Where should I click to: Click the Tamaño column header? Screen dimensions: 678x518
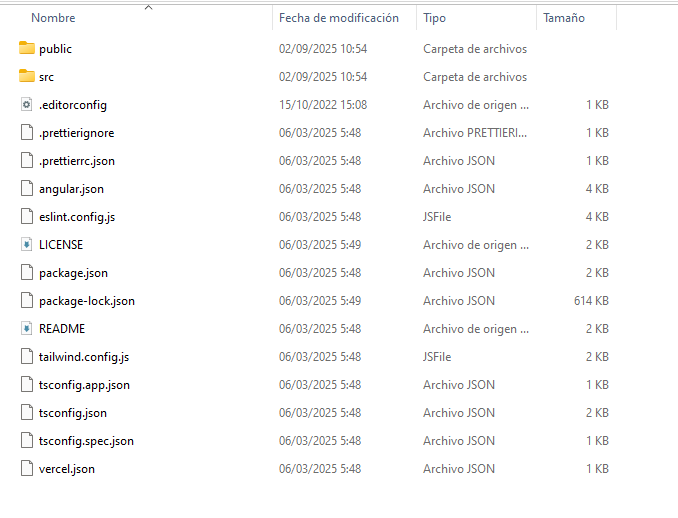[x=564, y=18]
